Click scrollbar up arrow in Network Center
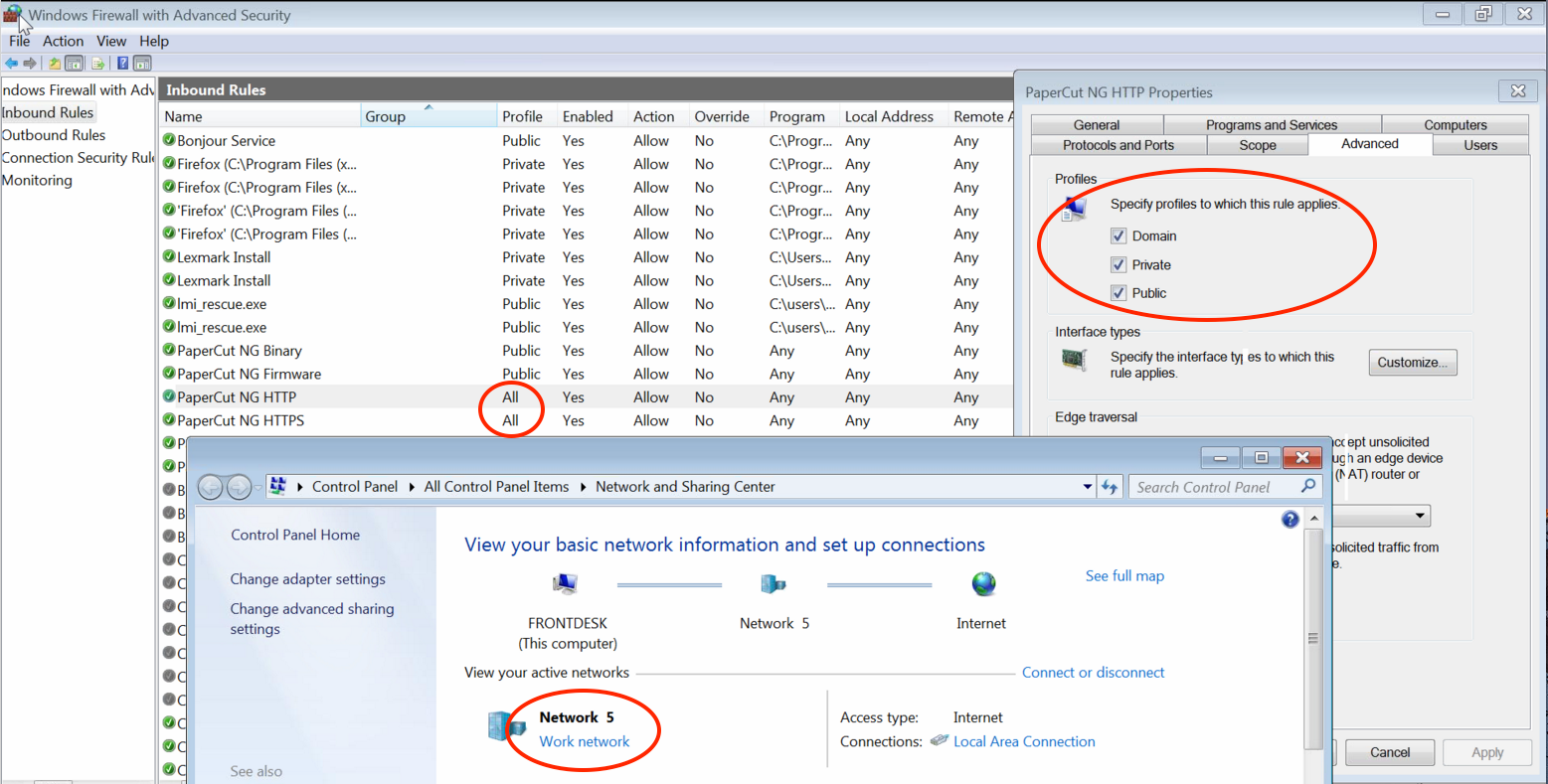This screenshot has width=1548, height=784. (1313, 519)
